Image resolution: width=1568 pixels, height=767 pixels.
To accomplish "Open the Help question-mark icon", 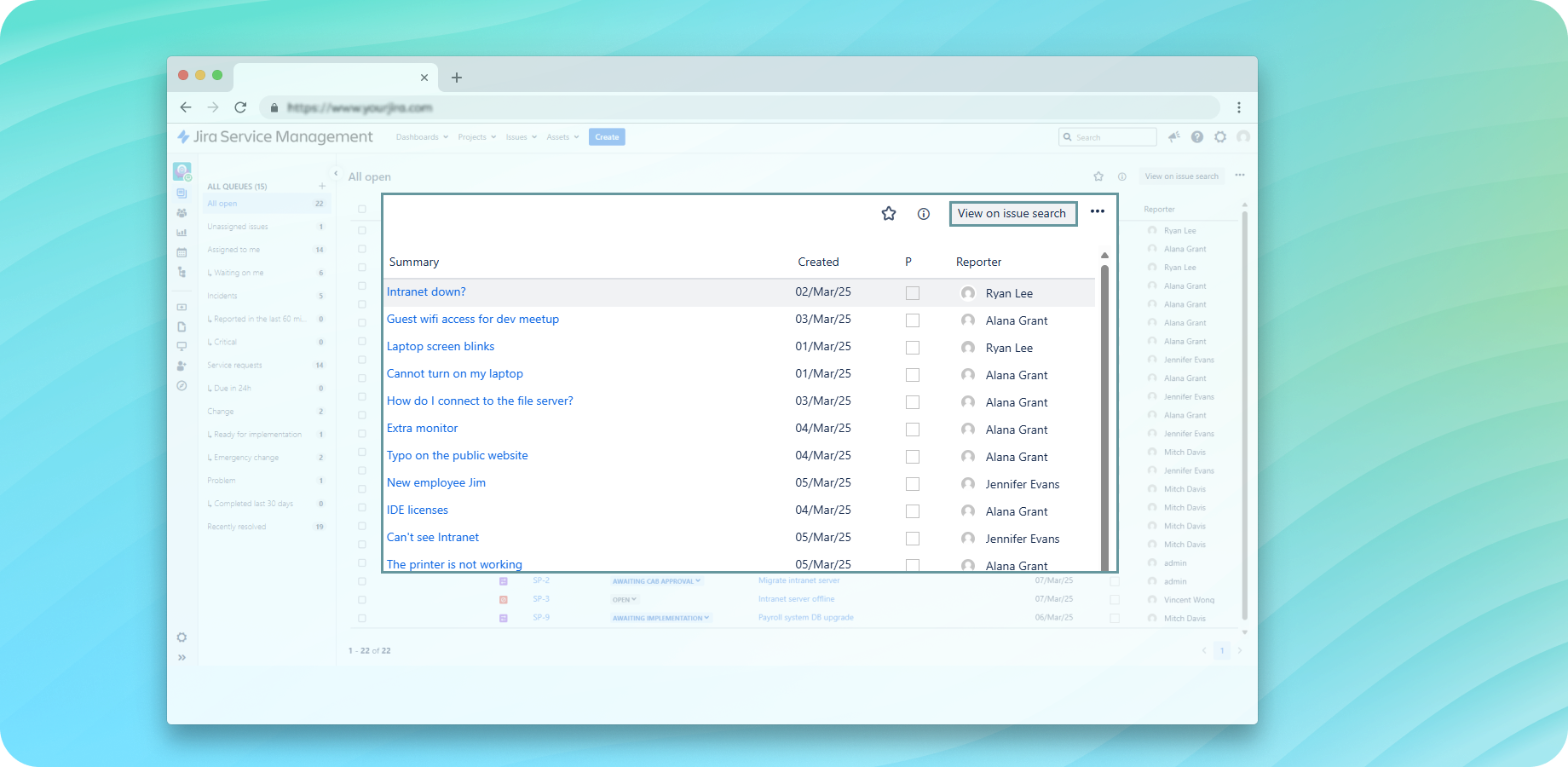I will point(1197,136).
